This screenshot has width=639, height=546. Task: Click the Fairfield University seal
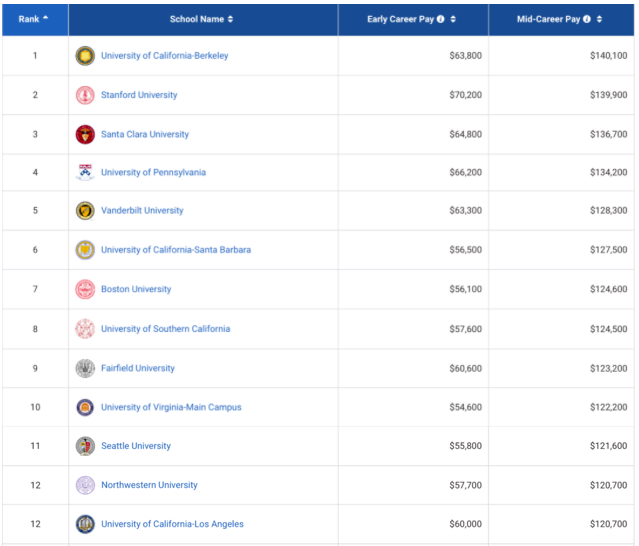click(x=85, y=368)
